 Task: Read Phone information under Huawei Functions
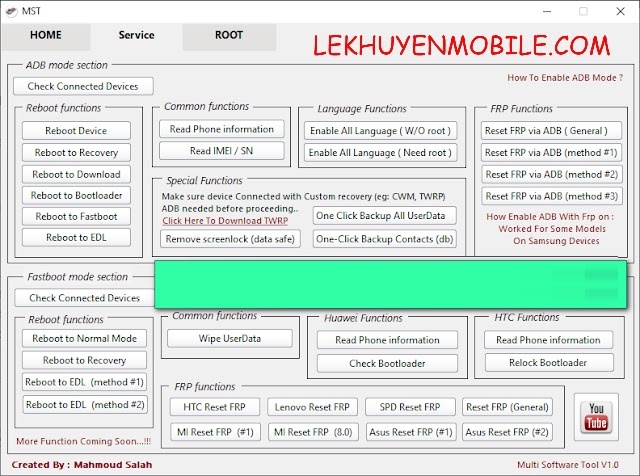click(x=387, y=340)
